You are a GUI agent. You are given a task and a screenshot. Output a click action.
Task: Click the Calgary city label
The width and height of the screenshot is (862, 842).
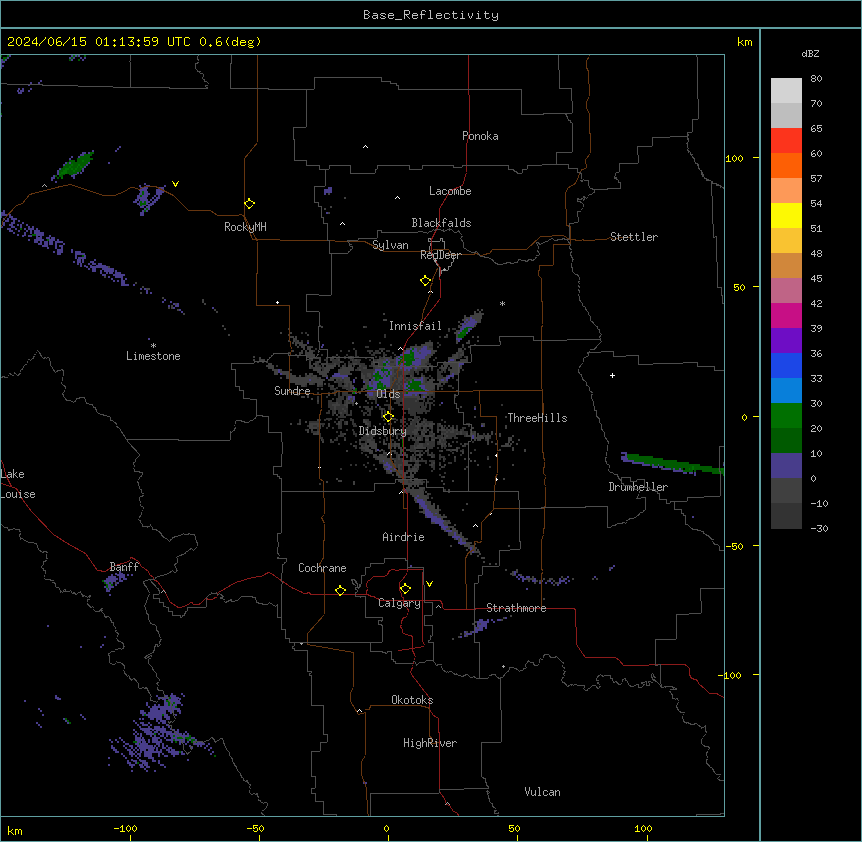tap(399, 603)
